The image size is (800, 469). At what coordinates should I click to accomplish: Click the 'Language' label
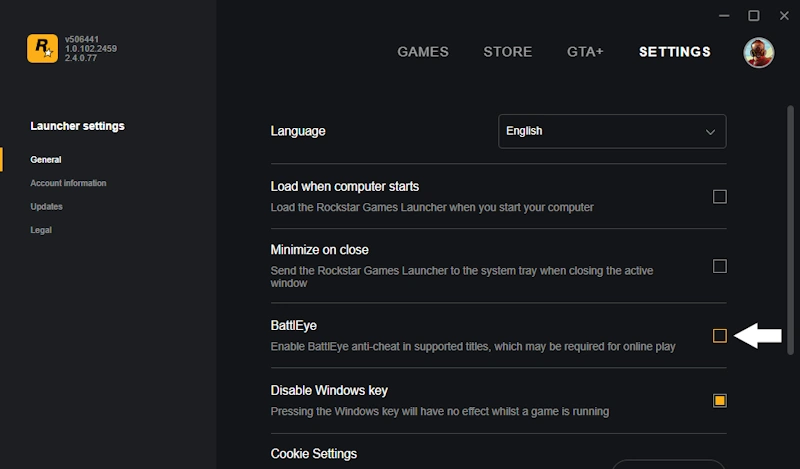click(298, 131)
